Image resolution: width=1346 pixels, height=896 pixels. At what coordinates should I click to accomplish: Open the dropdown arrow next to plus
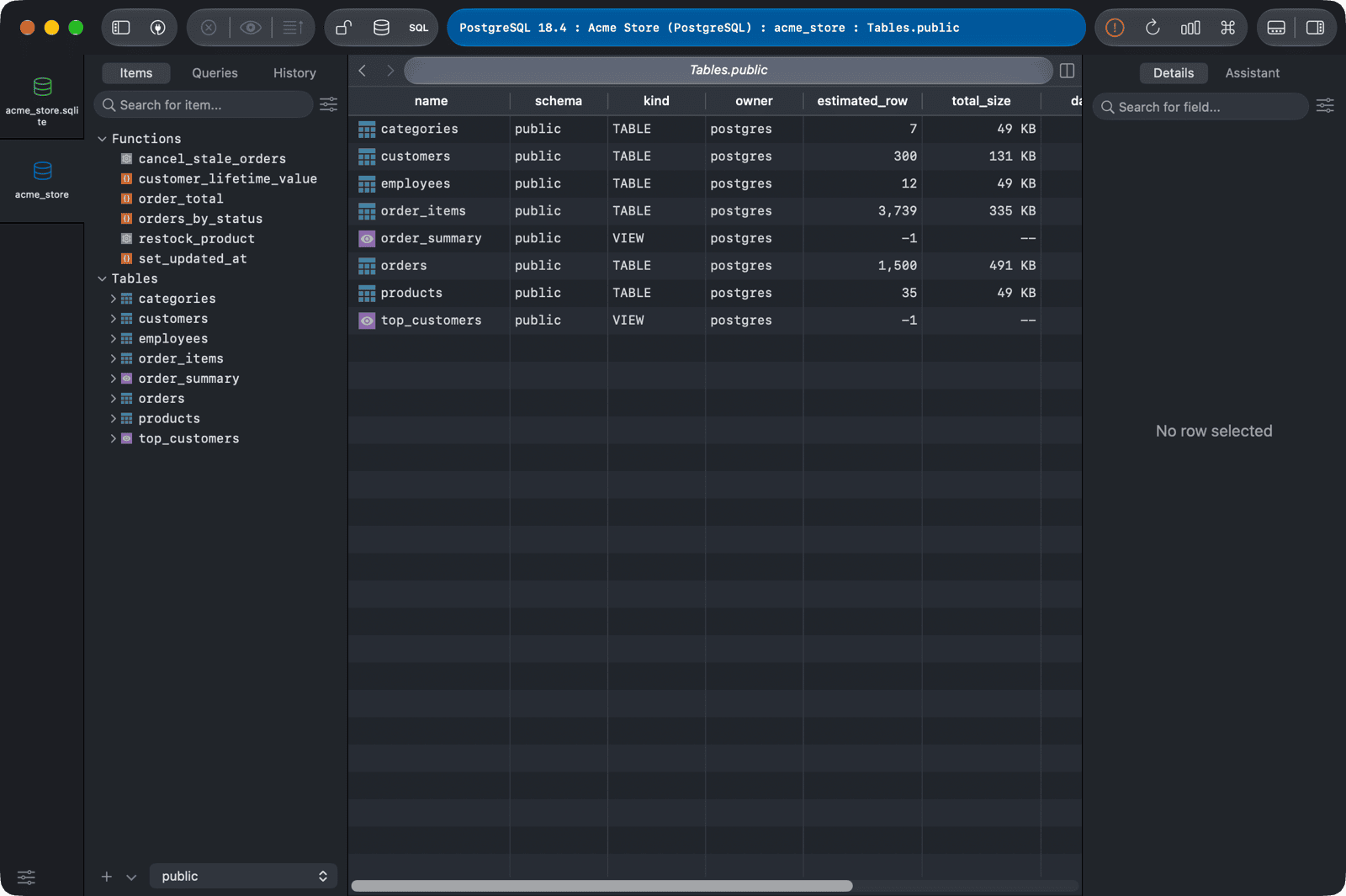click(x=131, y=877)
